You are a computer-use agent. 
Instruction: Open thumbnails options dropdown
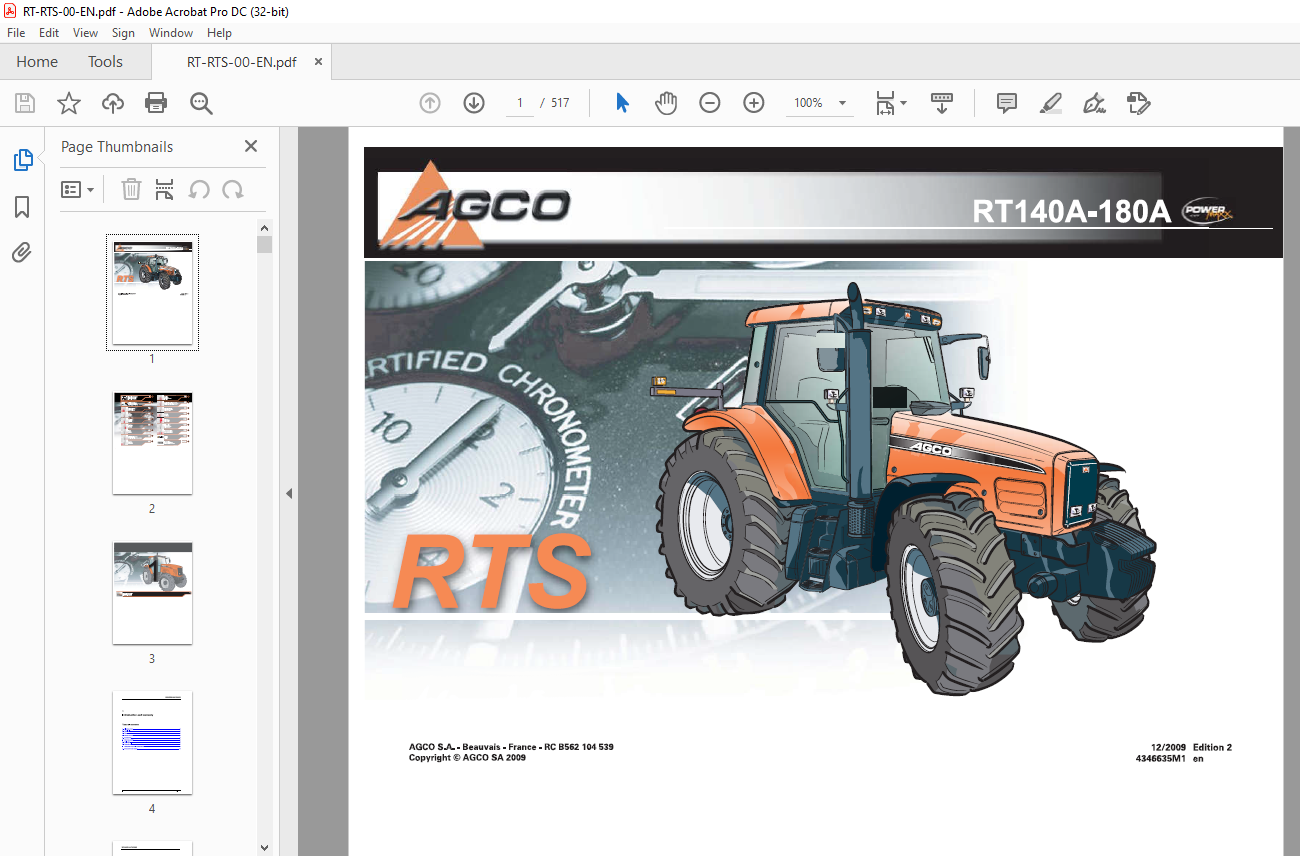[x=78, y=189]
